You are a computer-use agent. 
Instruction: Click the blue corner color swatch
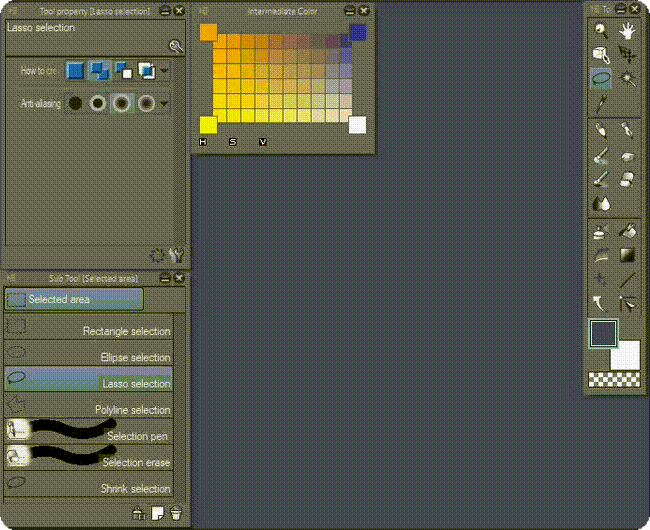(357, 32)
